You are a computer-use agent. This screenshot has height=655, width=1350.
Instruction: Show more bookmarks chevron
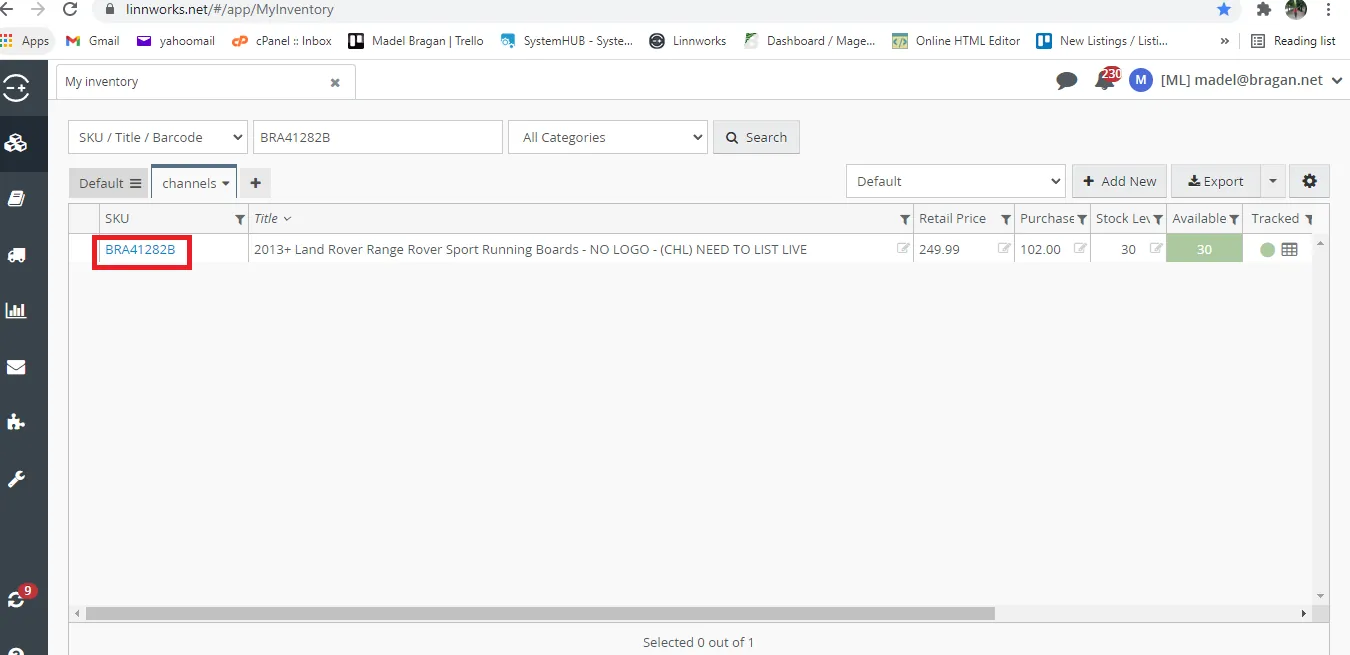tap(1225, 41)
